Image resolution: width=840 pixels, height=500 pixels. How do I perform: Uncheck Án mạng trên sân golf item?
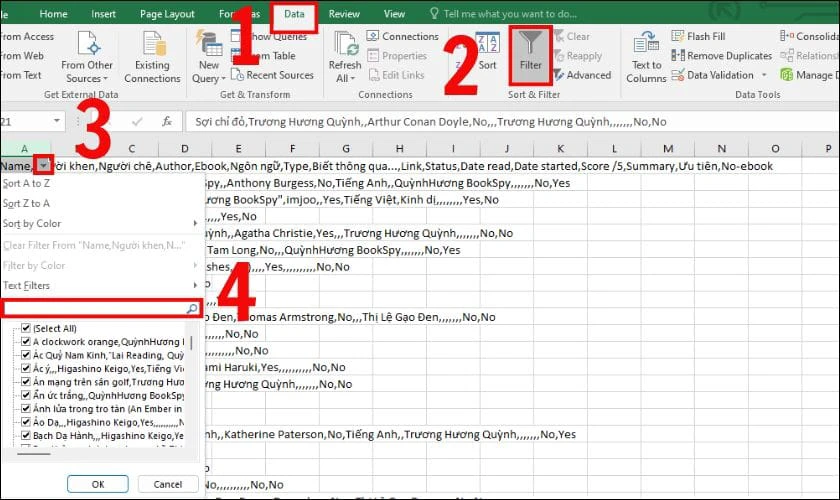pos(25,382)
